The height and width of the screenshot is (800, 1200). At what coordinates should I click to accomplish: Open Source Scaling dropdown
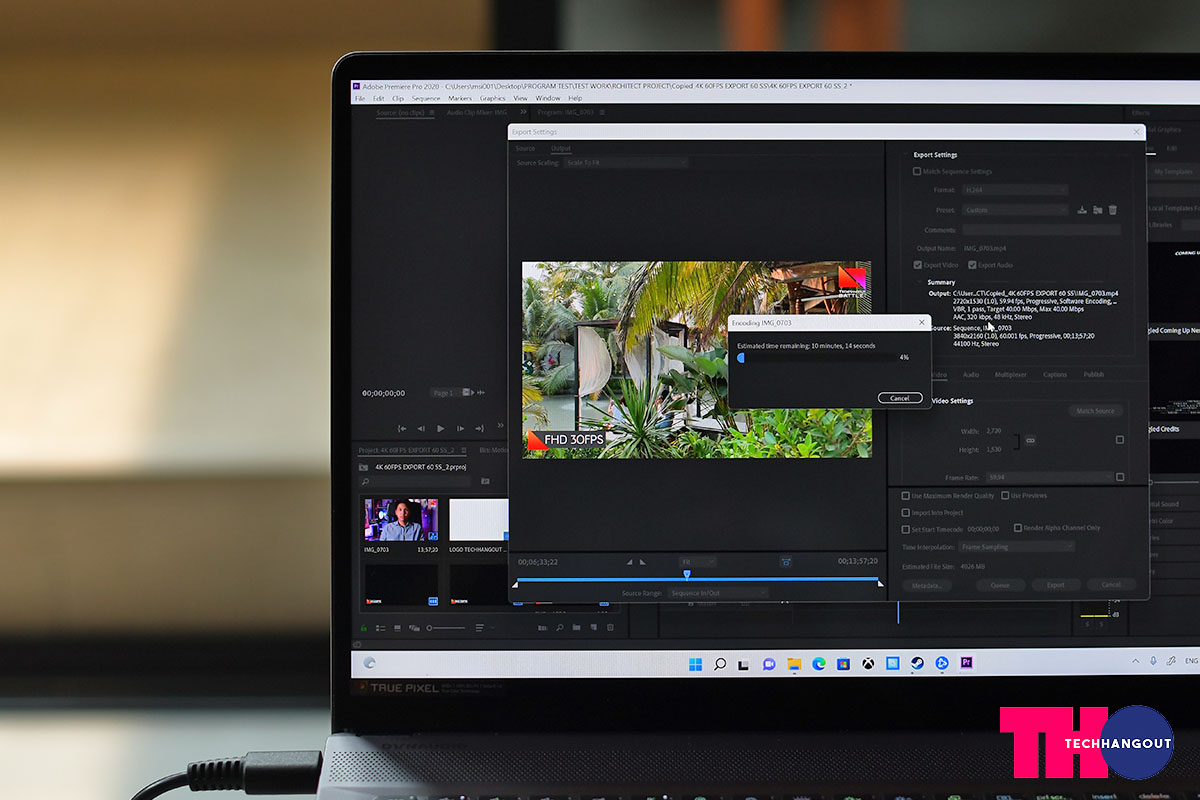tap(625, 163)
